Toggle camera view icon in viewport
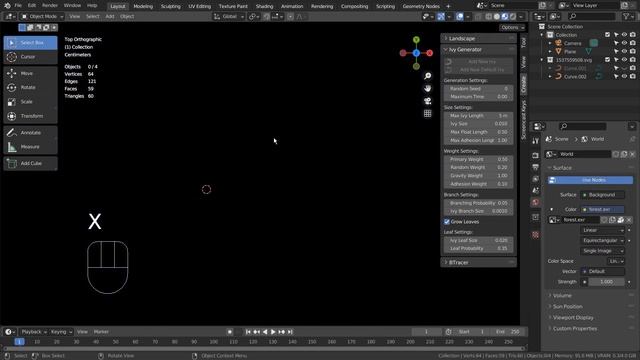The width and height of the screenshot is (640, 360). [427, 101]
